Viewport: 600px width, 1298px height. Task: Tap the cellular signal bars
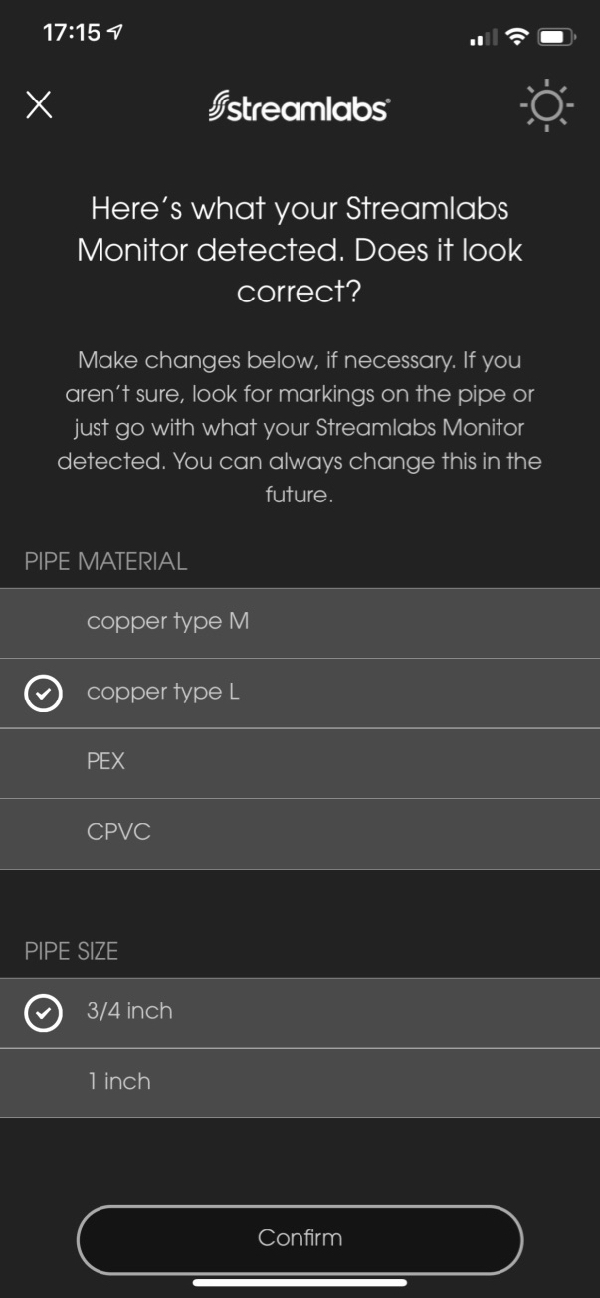tap(483, 38)
